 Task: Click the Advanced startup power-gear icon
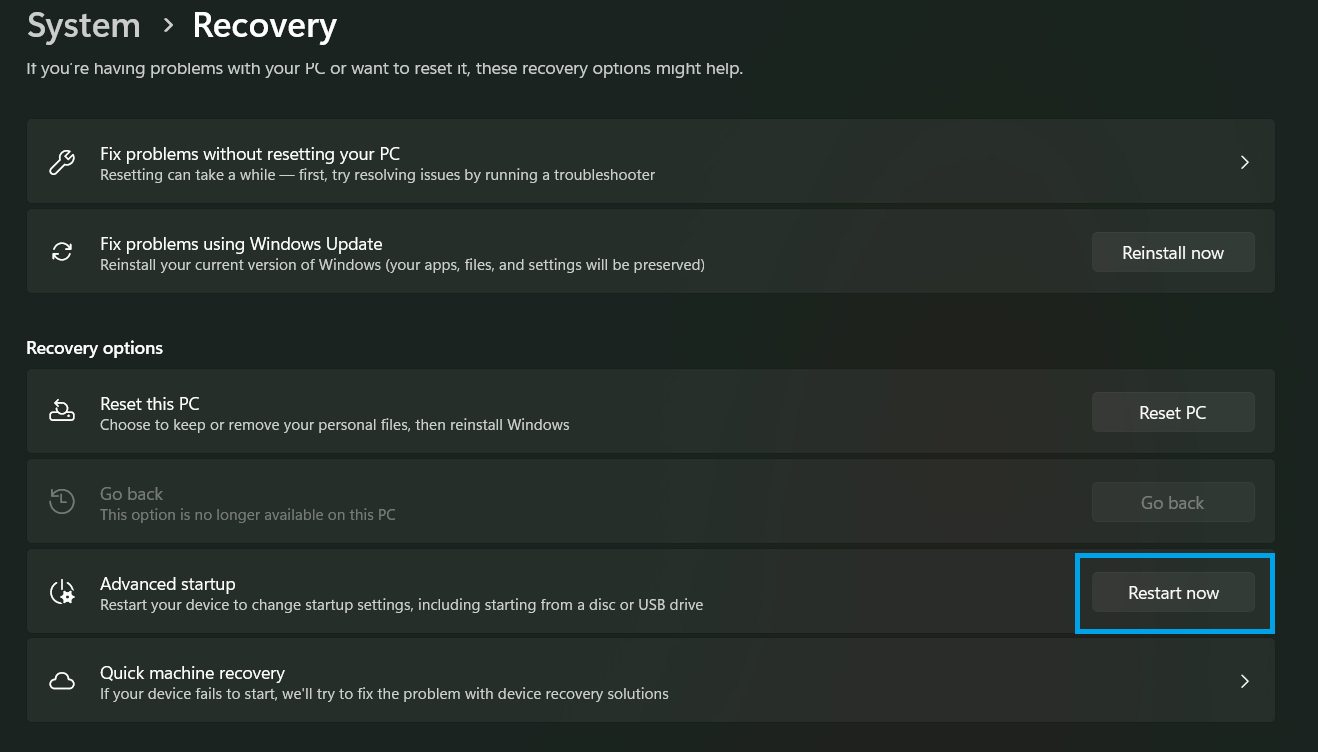[x=62, y=592]
